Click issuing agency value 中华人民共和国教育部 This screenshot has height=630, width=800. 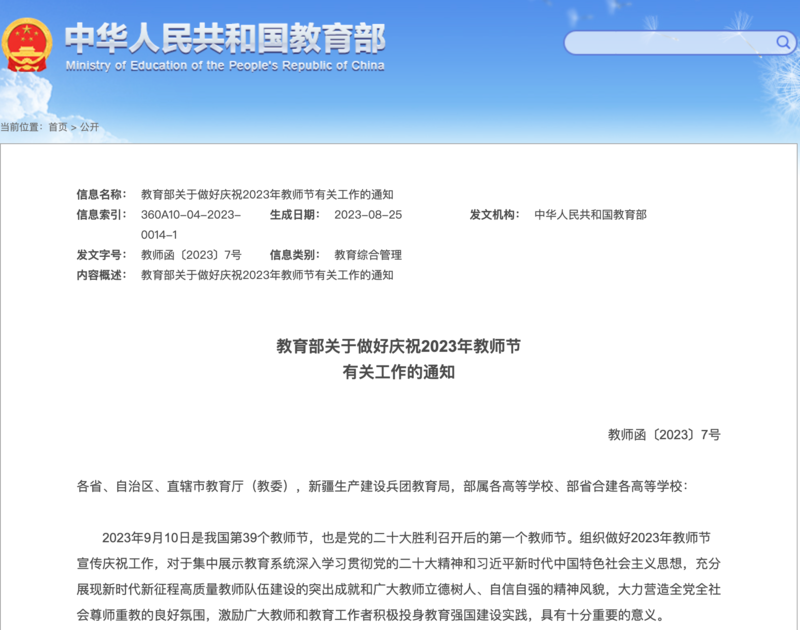590,215
